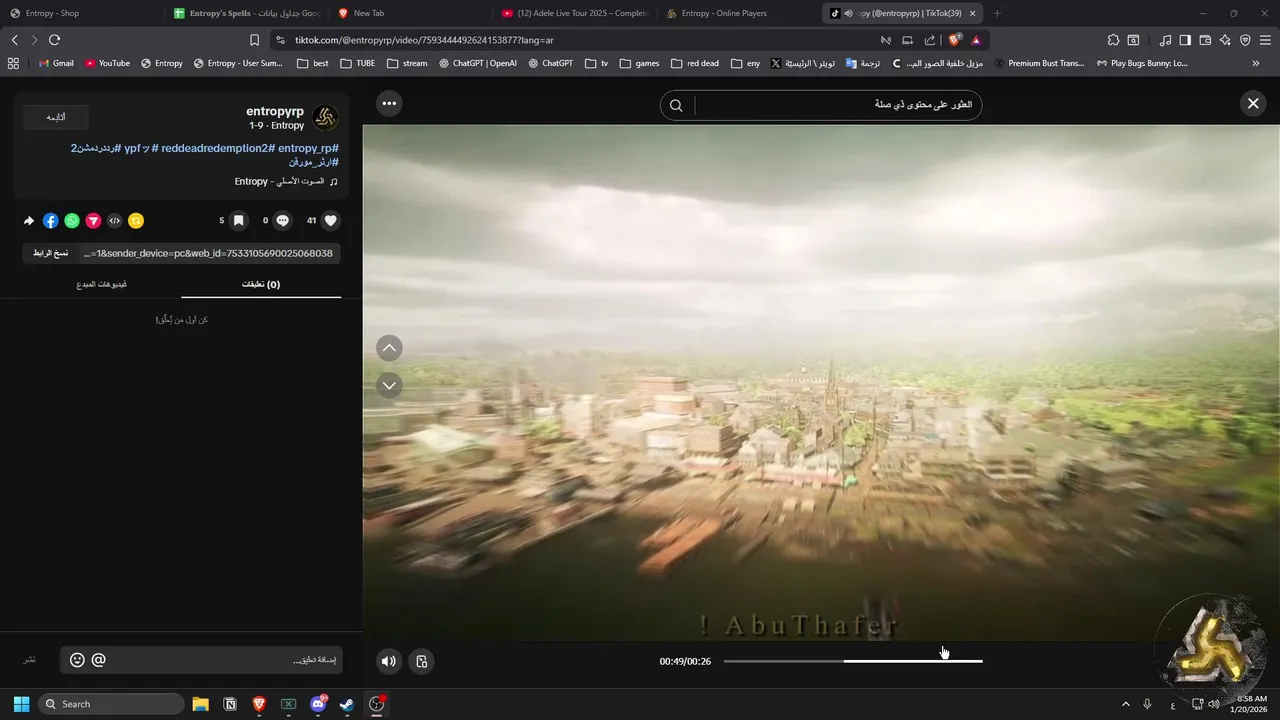Image resolution: width=1280 pixels, height=720 pixels.
Task: Go to the next video using the down chevron
Action: (x=389, y=385)
